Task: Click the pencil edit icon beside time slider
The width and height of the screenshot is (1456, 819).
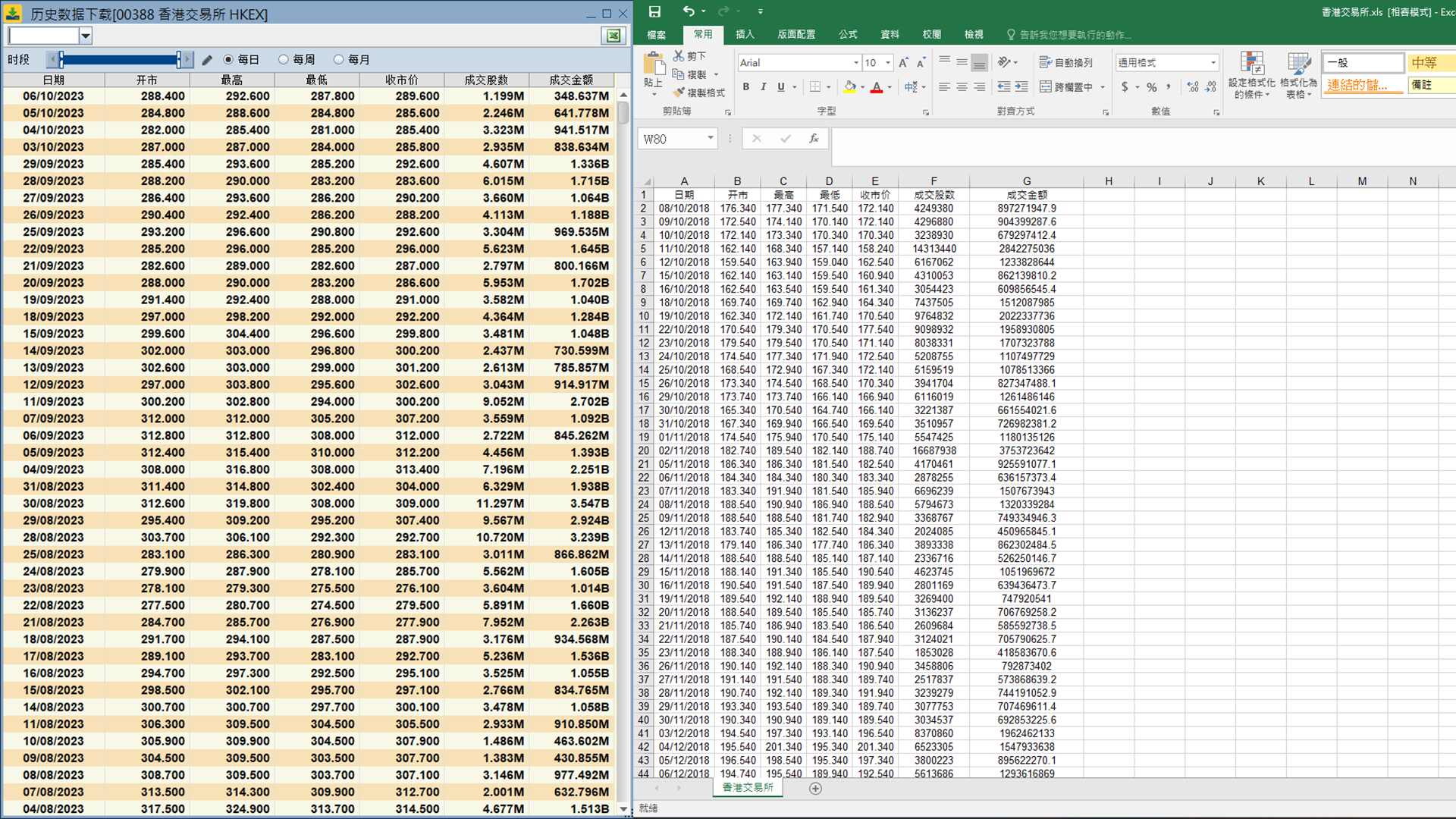Action: coord(207,60)
